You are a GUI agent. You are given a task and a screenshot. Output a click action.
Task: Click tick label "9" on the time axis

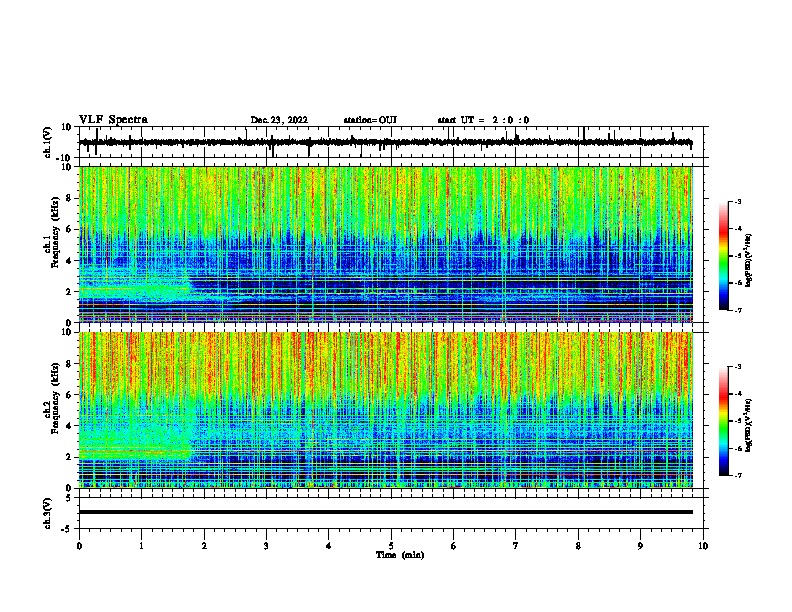[640, 546]
